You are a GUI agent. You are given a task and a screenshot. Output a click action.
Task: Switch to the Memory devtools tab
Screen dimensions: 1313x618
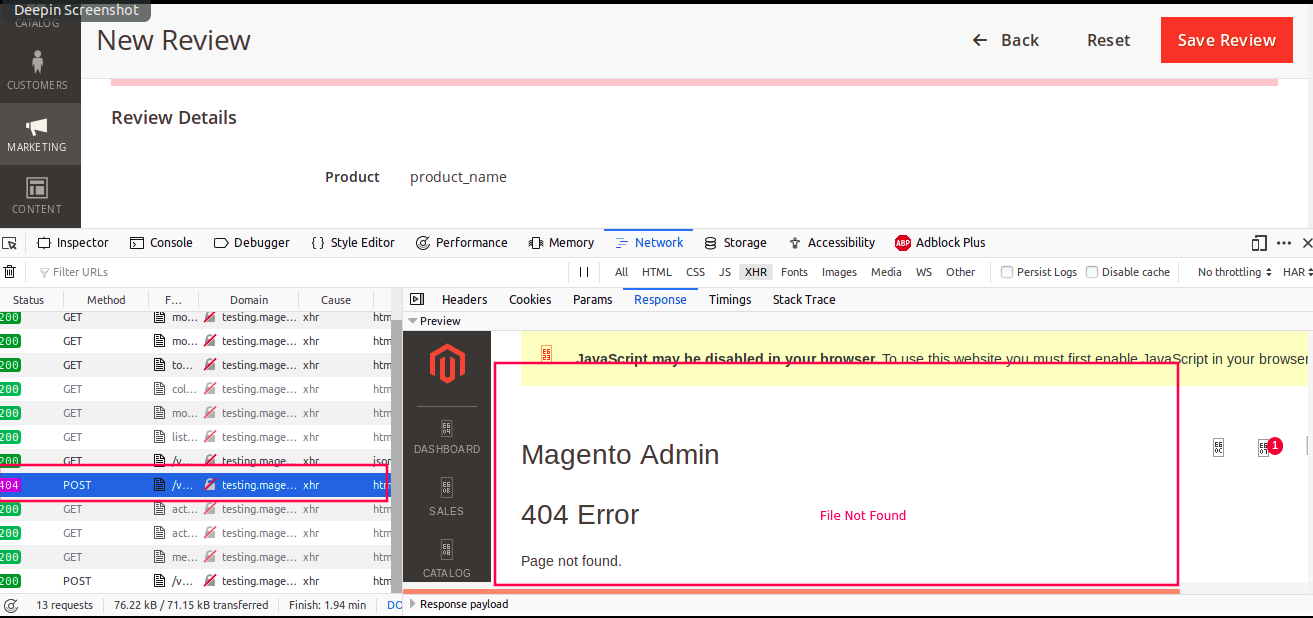[561, 243]
